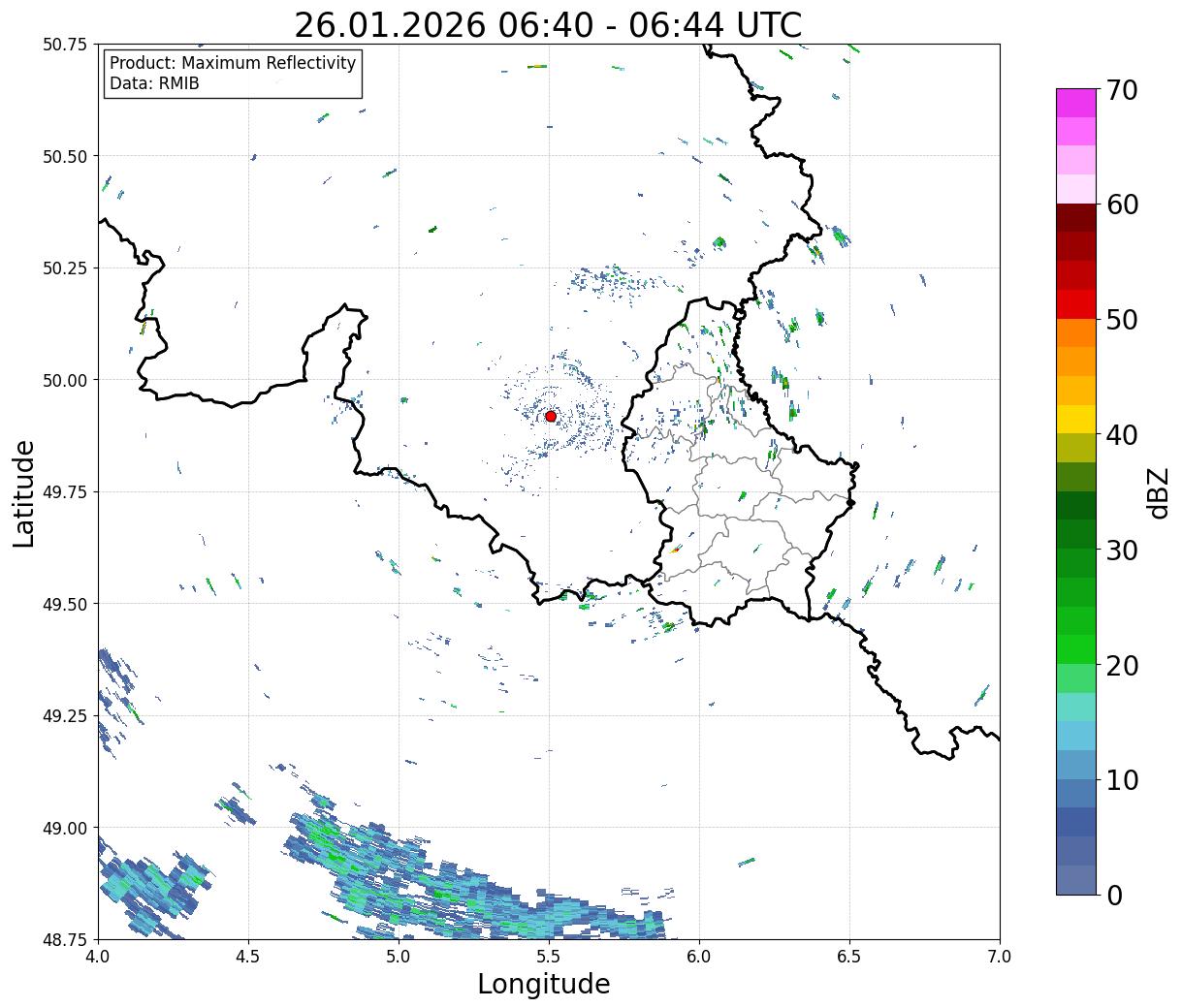The height and width of the screenshot is (1008, 1182).
Task: Click the latitude tick label 49.00
Action: 65,828
